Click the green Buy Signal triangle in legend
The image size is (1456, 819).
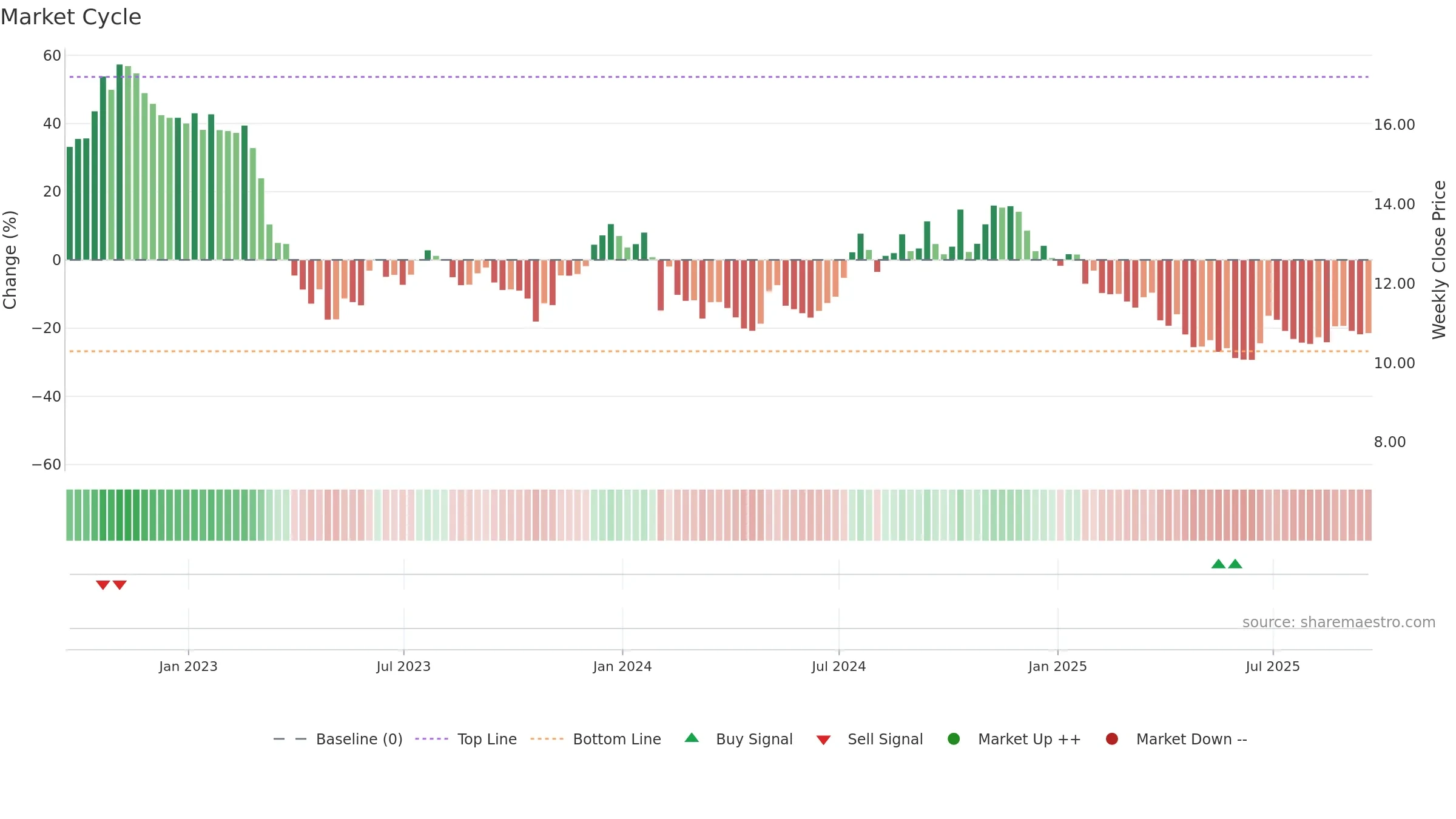(692, 738)
